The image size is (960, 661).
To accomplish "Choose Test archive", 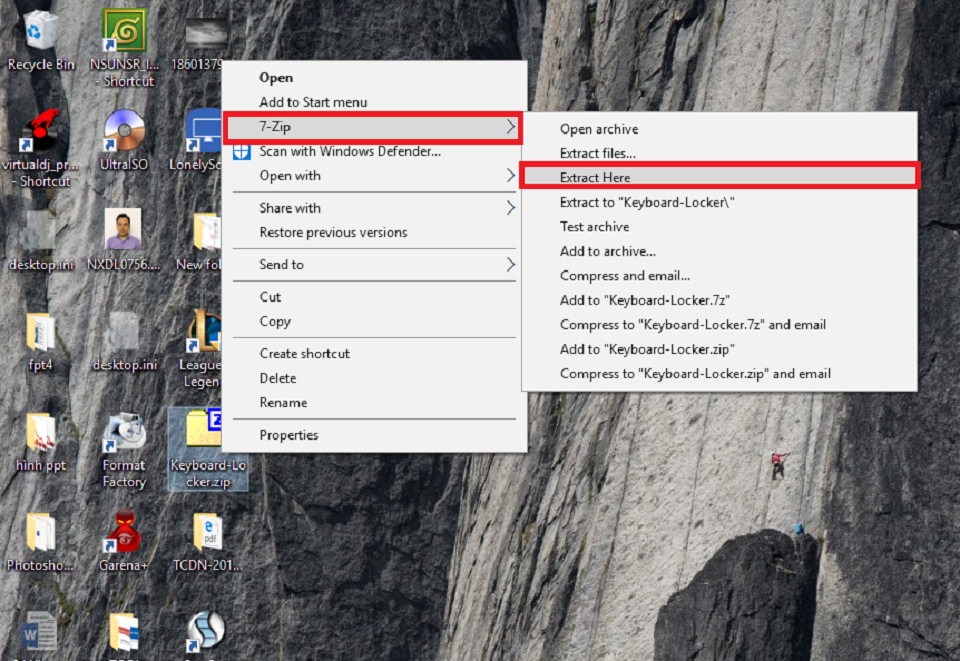I will coord(719,227).
